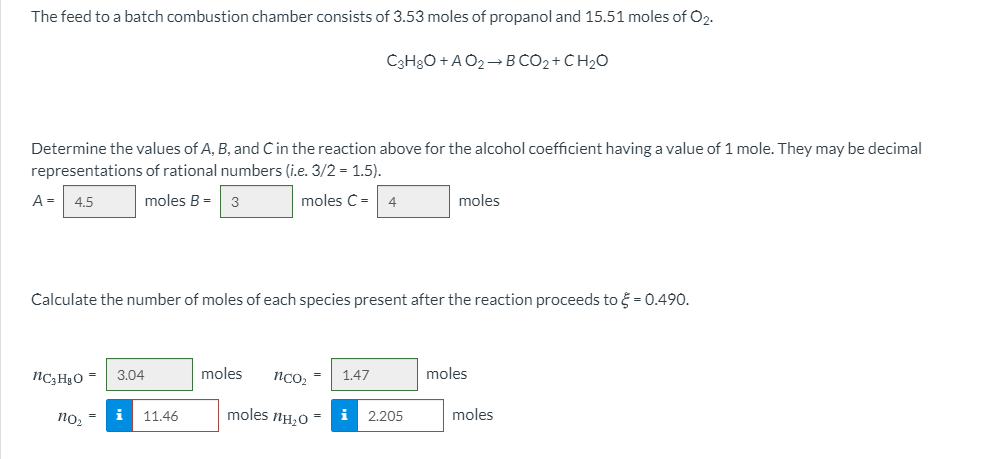Select the A coefficient field containing 4.5
Image resolution: width=987 pixels, height=459 pixels.
point(99,201)
